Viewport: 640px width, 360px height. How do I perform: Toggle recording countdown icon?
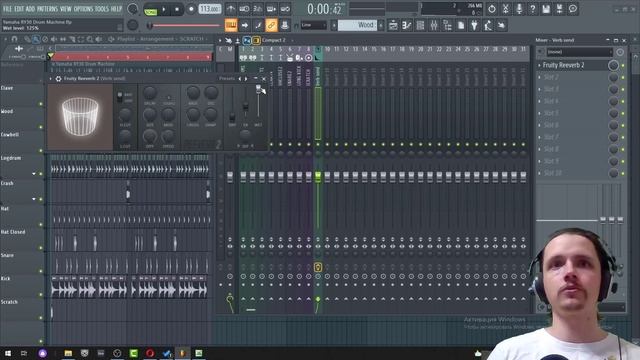coord(258,9)
